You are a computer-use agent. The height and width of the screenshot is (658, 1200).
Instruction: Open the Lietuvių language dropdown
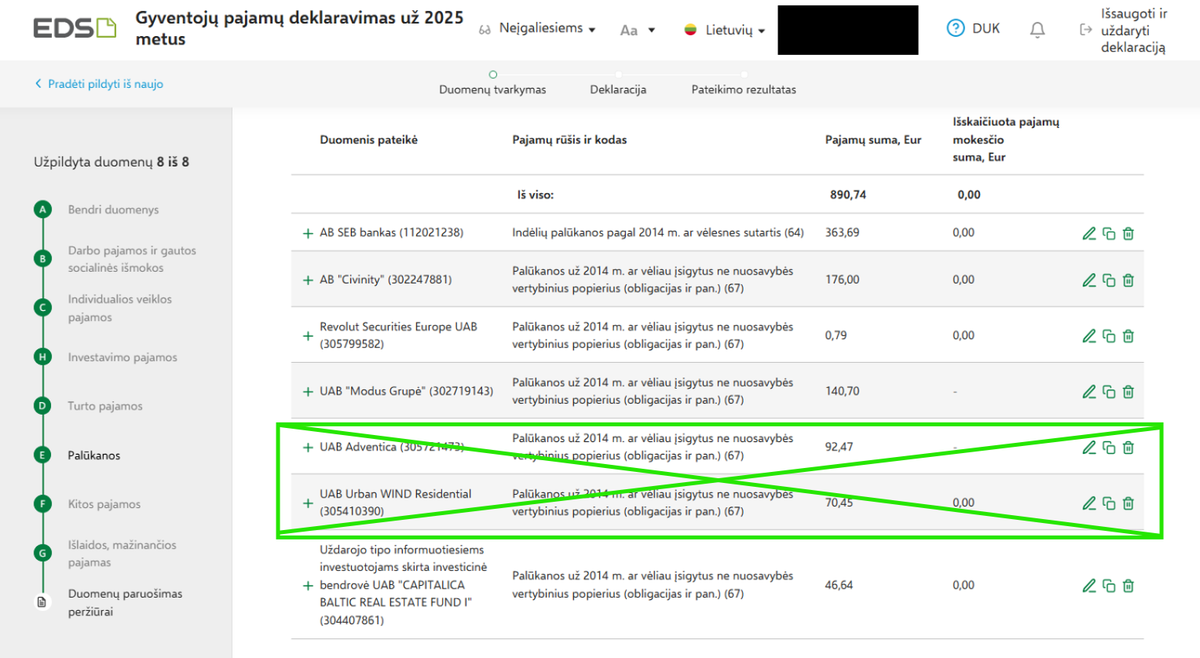725,30
